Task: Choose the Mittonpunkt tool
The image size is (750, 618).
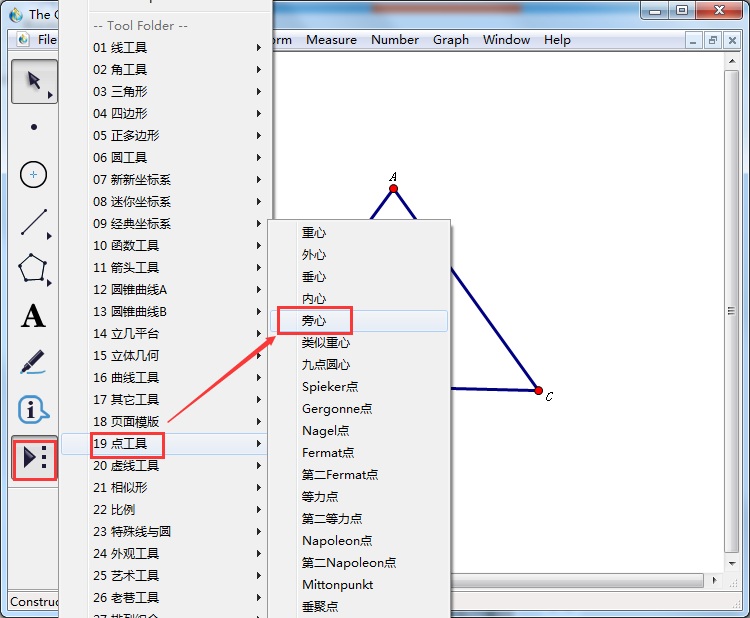Action: 359,585
